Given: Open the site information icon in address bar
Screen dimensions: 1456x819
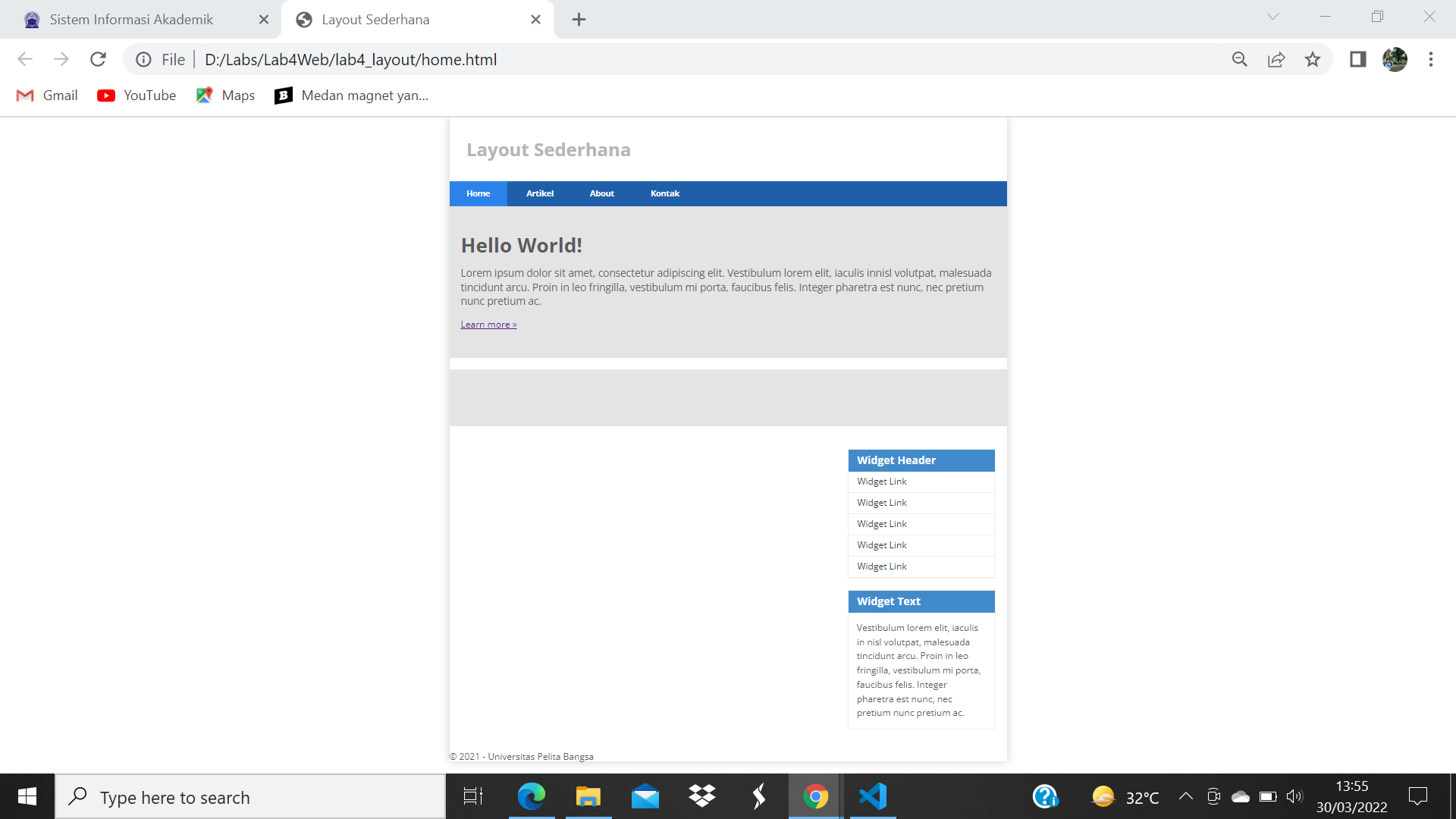Looking at the screenshot, I should [144, 59].
